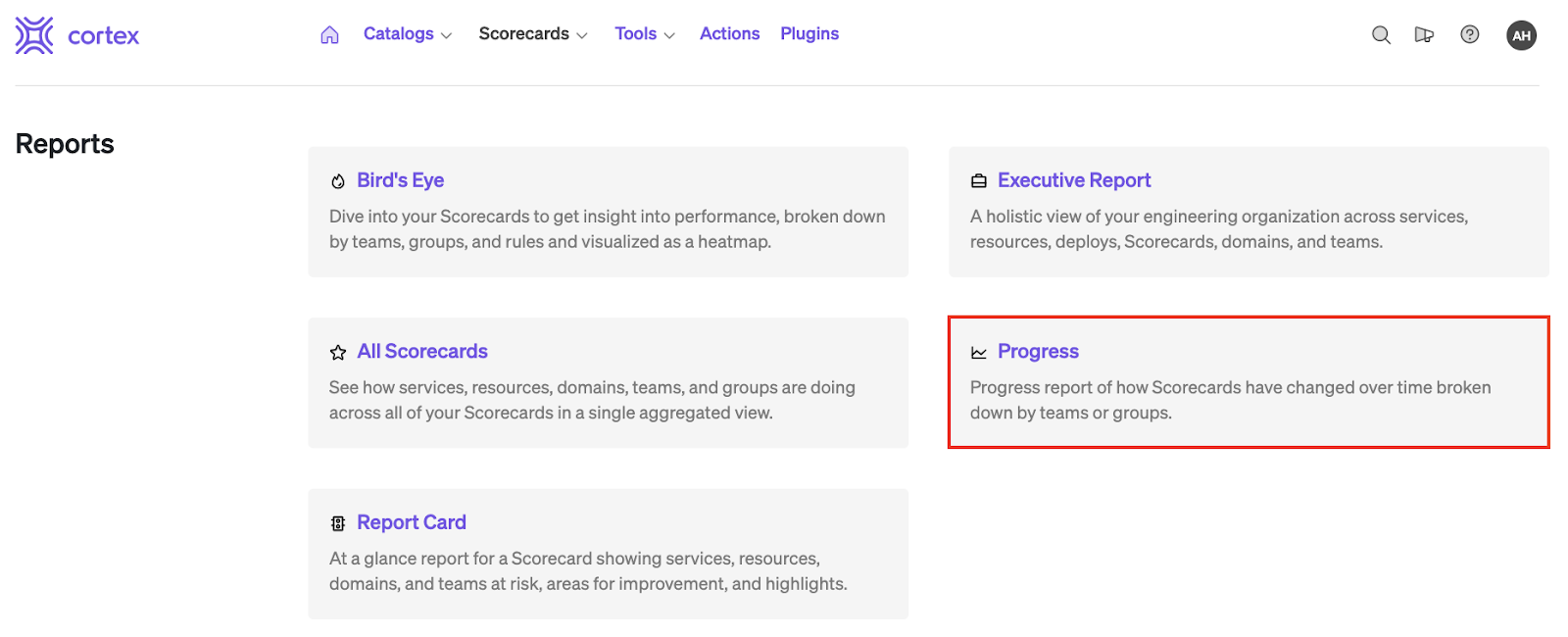Open the Actions menu item
The height and width of the screenshot is (637, 1568).
[x=729, y=34]
